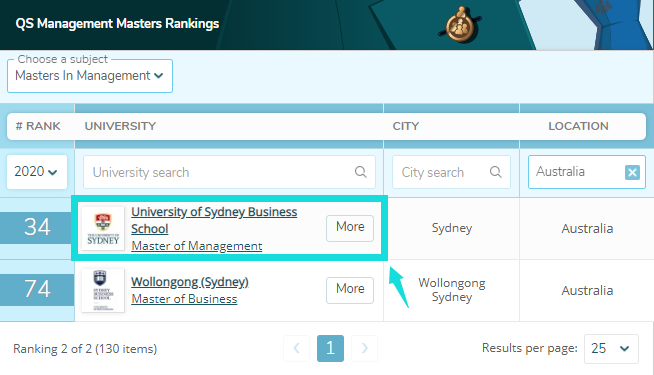Open the Masters In Management subject dropdown

pyautogui.click(x=90, y=76)
